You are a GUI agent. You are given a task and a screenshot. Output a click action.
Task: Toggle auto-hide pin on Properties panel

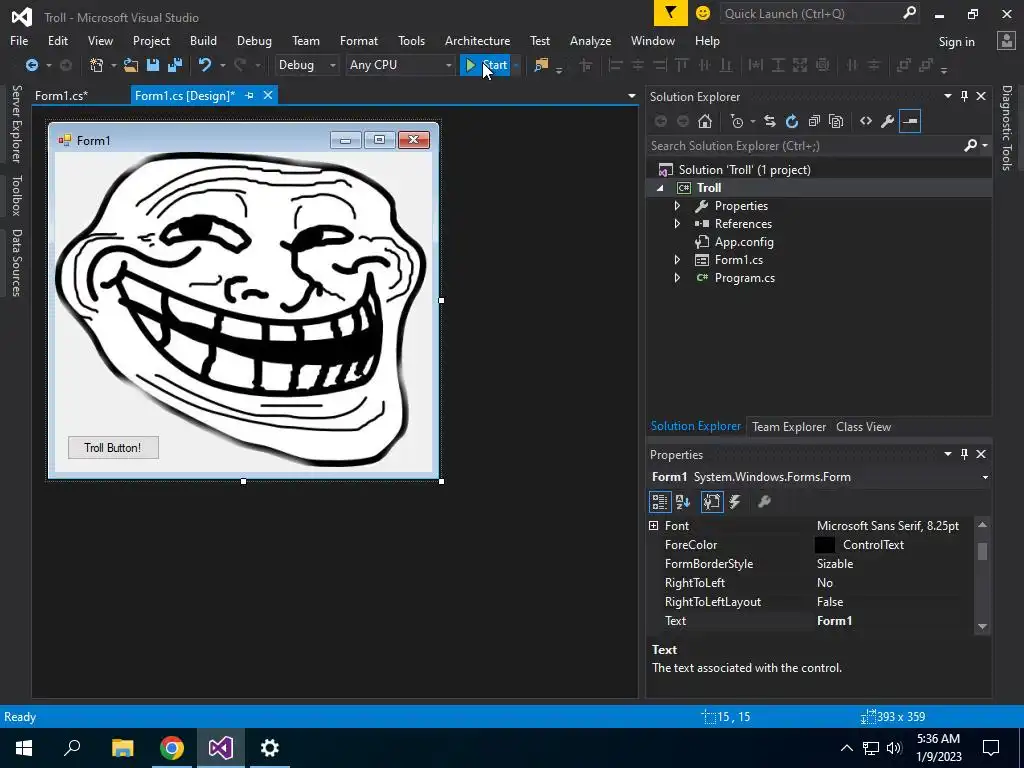click(965, 454)
